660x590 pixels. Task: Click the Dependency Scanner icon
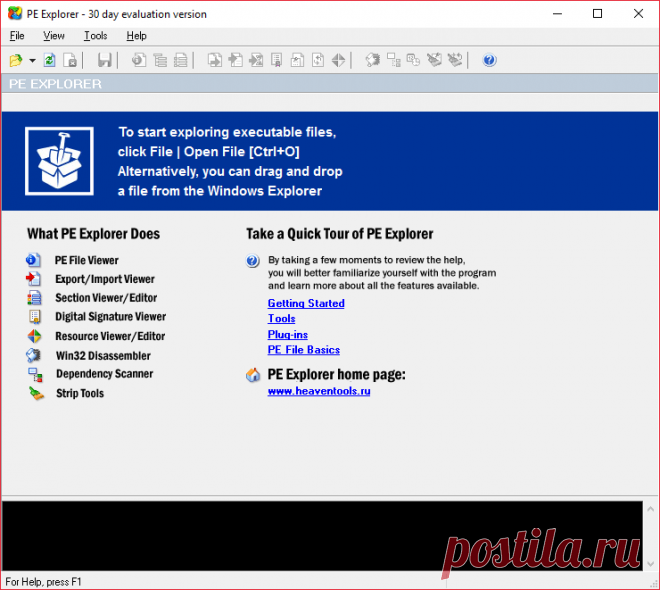[x=34, y=374]
